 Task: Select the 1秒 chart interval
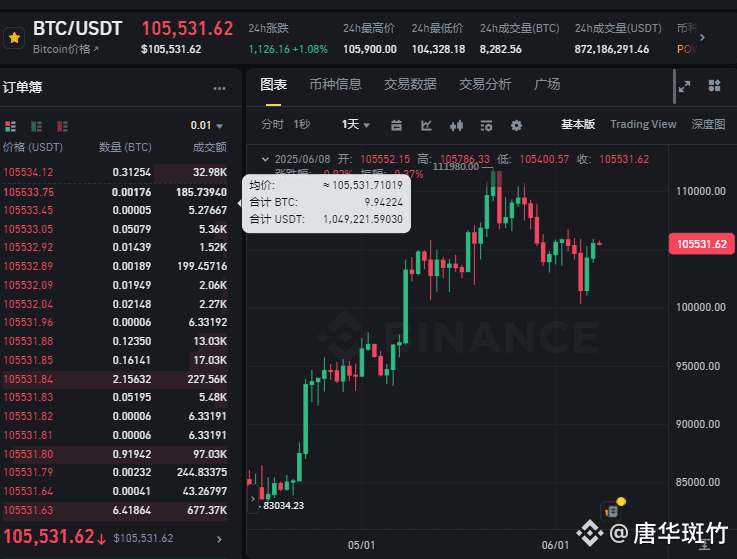pos(302,125)
